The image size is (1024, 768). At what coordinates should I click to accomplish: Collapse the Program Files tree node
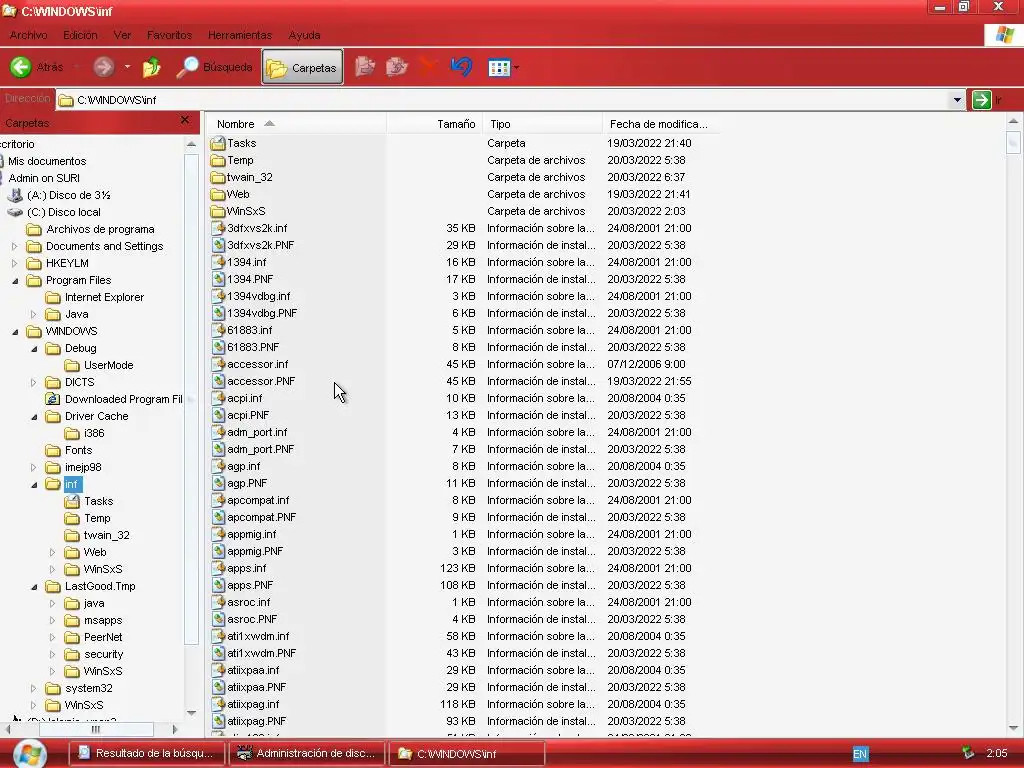[14, 280]
